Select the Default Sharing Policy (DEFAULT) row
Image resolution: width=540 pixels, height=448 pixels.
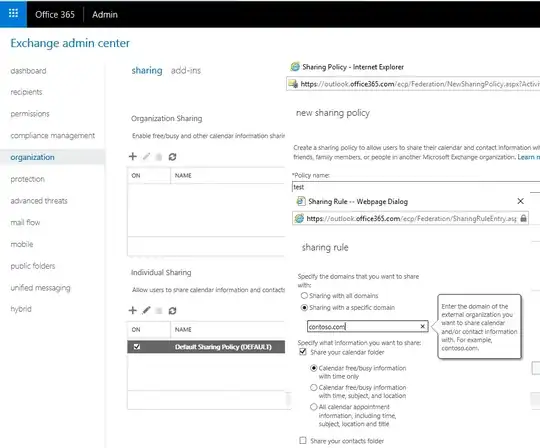206,347
